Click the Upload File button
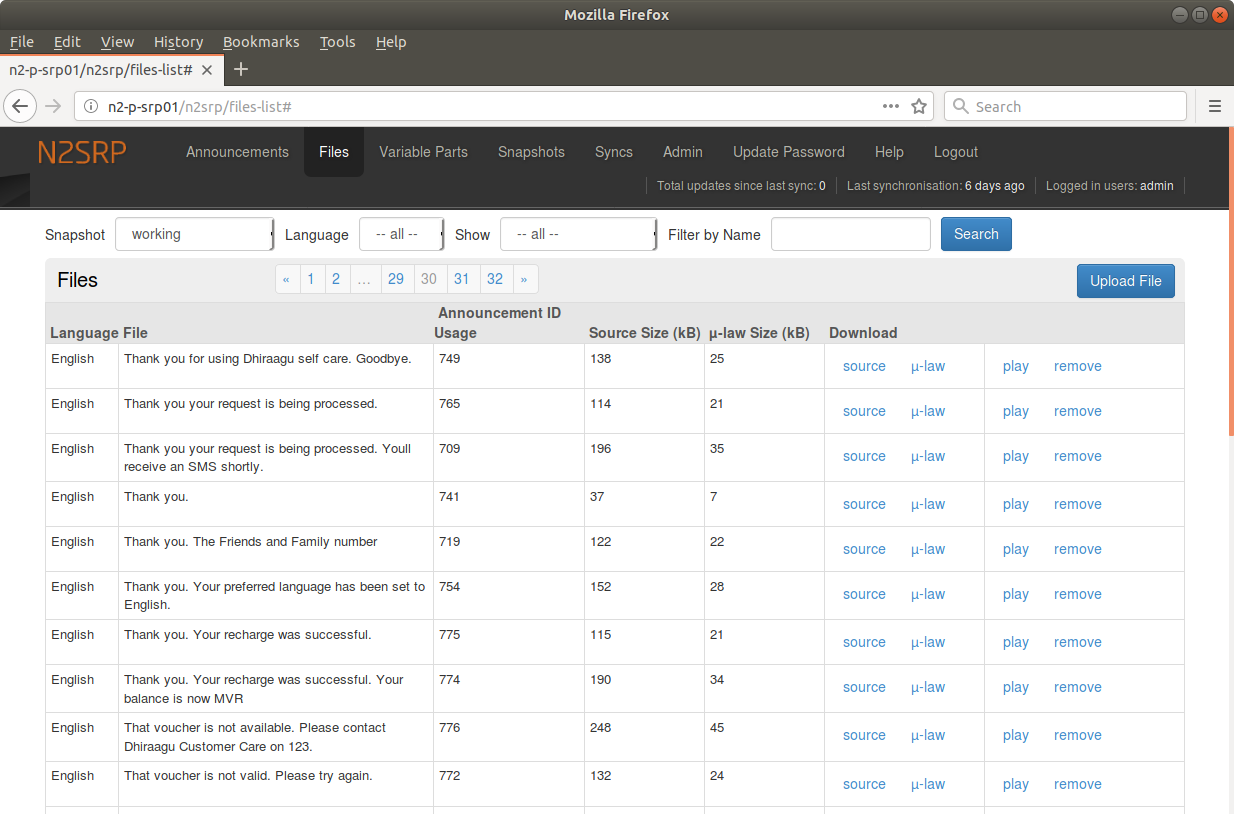The height and width of the screenshot is (814, 1234). coord(1126,281)
